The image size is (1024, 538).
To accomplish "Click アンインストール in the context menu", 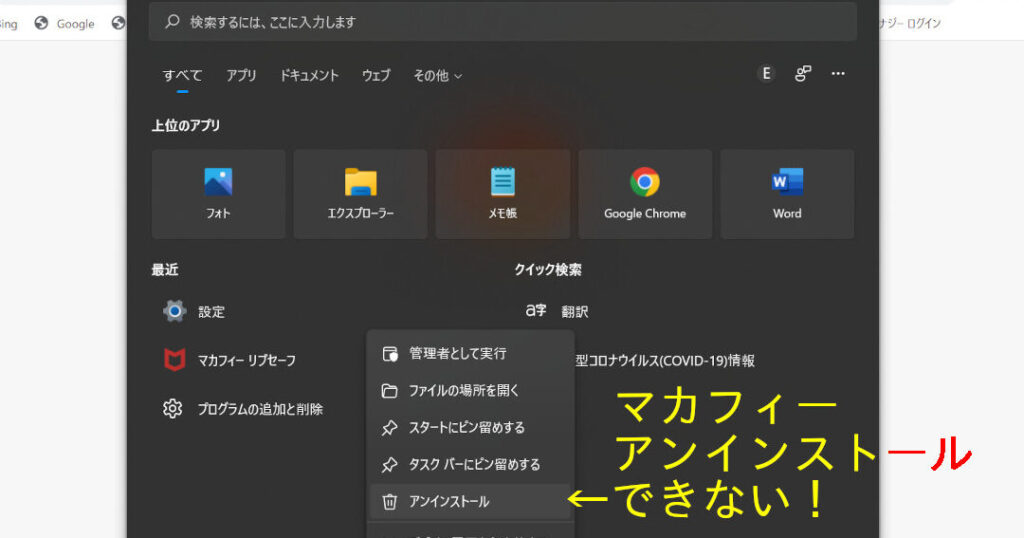I will tap(449, 501).
